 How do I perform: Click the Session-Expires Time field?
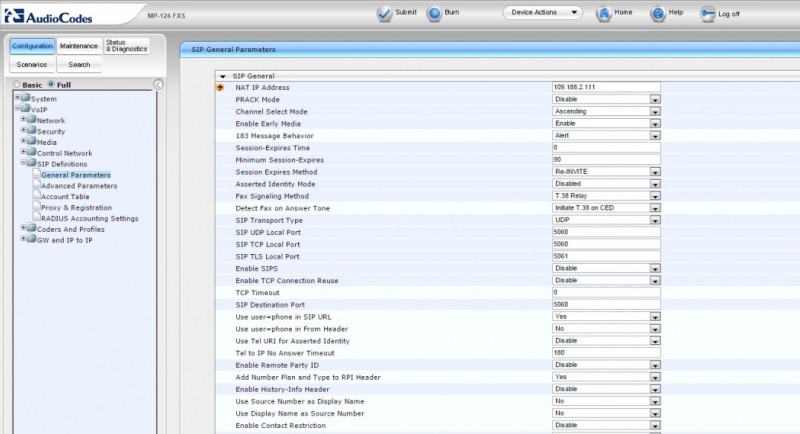click(606, 147)
